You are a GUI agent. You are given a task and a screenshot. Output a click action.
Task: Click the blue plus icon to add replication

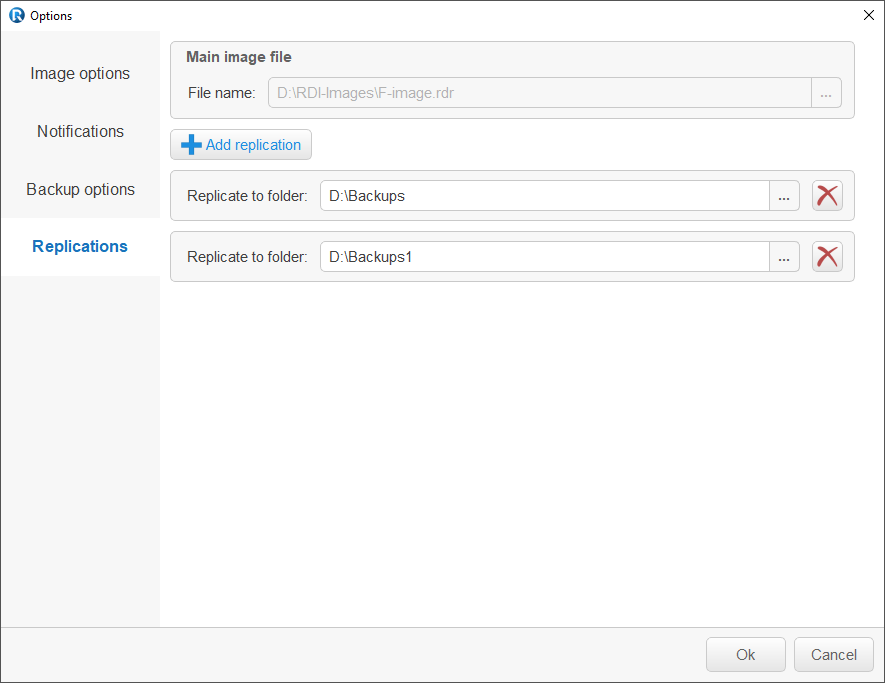(191, 145)
